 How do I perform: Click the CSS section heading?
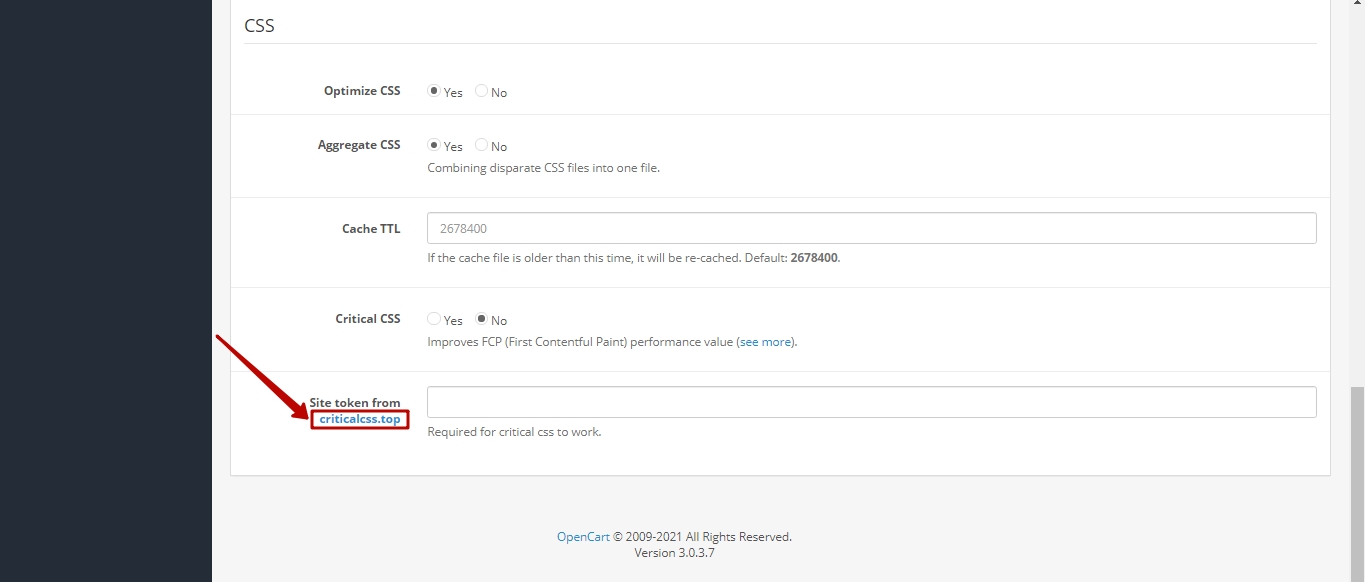tap(259, 26)
